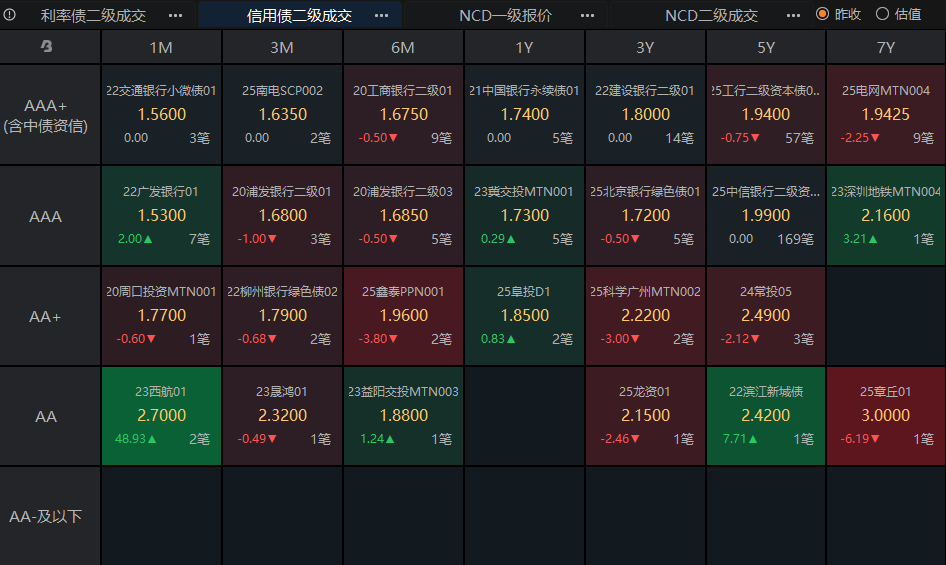Click the 6M column header
Image resolution: width=946 pixels, height=565 pixels.
pos(403,47)
